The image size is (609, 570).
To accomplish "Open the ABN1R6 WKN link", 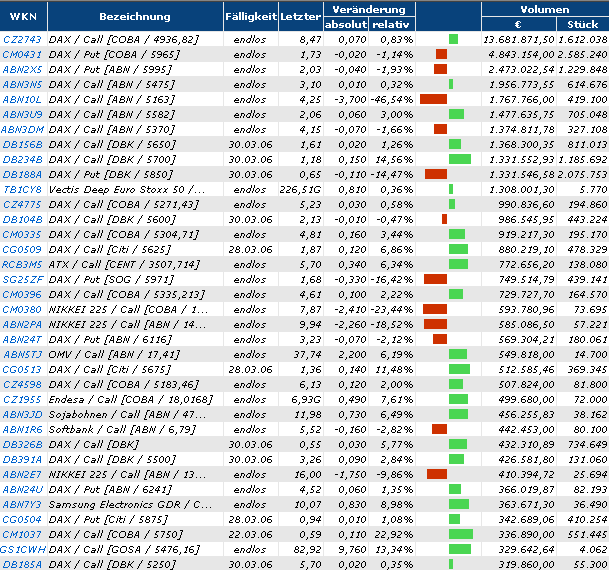I will click(22, 429).
